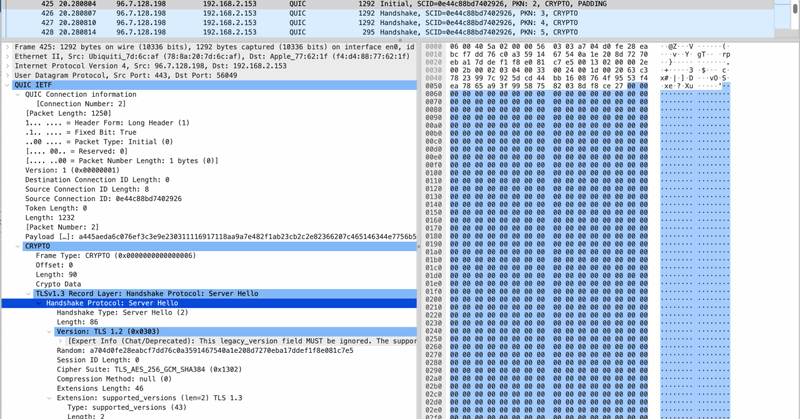Viewport: 800px width, 419px height.
Task: Collapse the QUIC IETF section
Action: 7,85
